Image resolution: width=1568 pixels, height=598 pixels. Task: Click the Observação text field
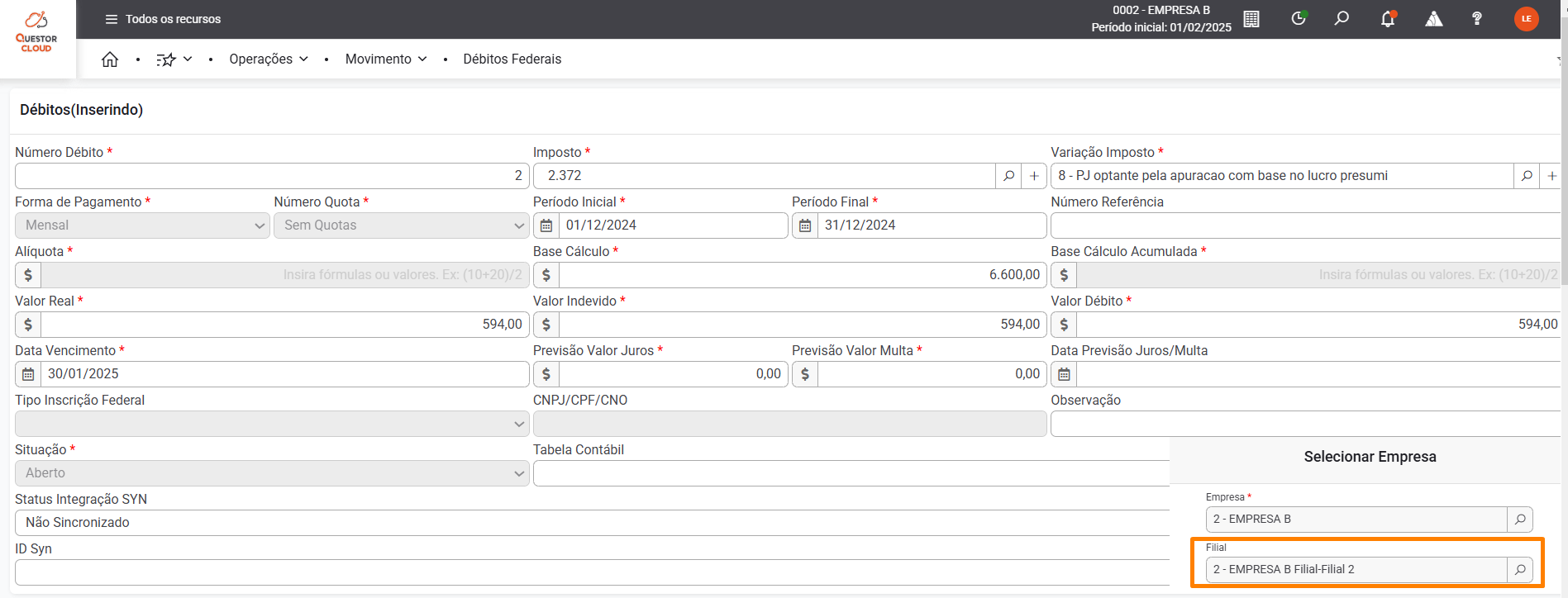tap(1304, 424)
